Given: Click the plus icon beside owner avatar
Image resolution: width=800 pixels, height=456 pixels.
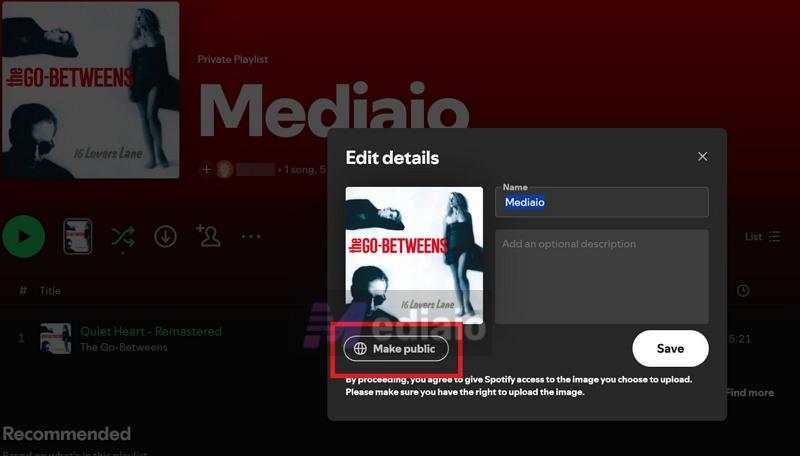Looking at the screenshot, I should pyautogui.click(x=206, y=169).
